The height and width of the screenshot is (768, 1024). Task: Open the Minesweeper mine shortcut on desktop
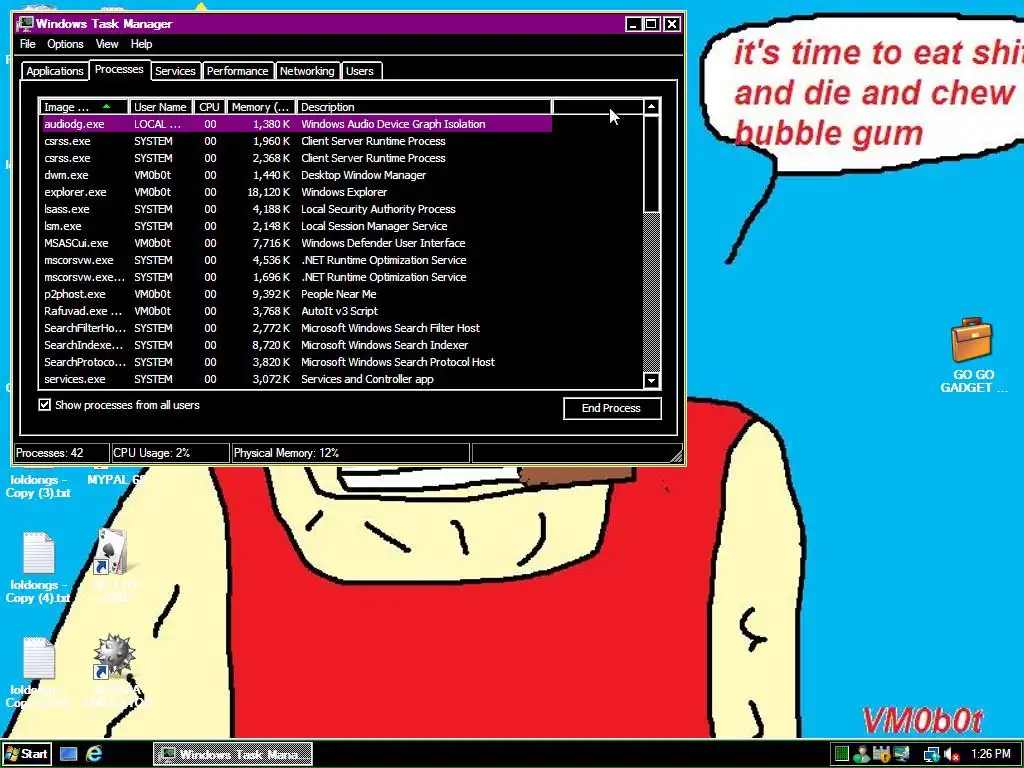(x=114, y=656)
